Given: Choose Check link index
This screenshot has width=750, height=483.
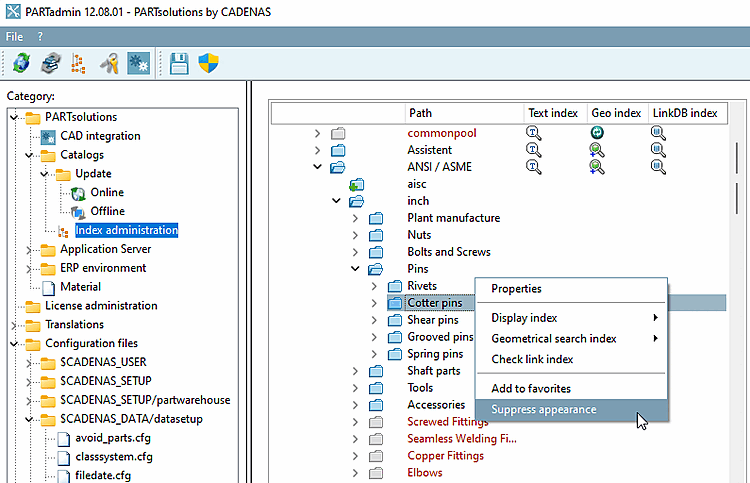Looking at the screenshot, I should (571, 359).
